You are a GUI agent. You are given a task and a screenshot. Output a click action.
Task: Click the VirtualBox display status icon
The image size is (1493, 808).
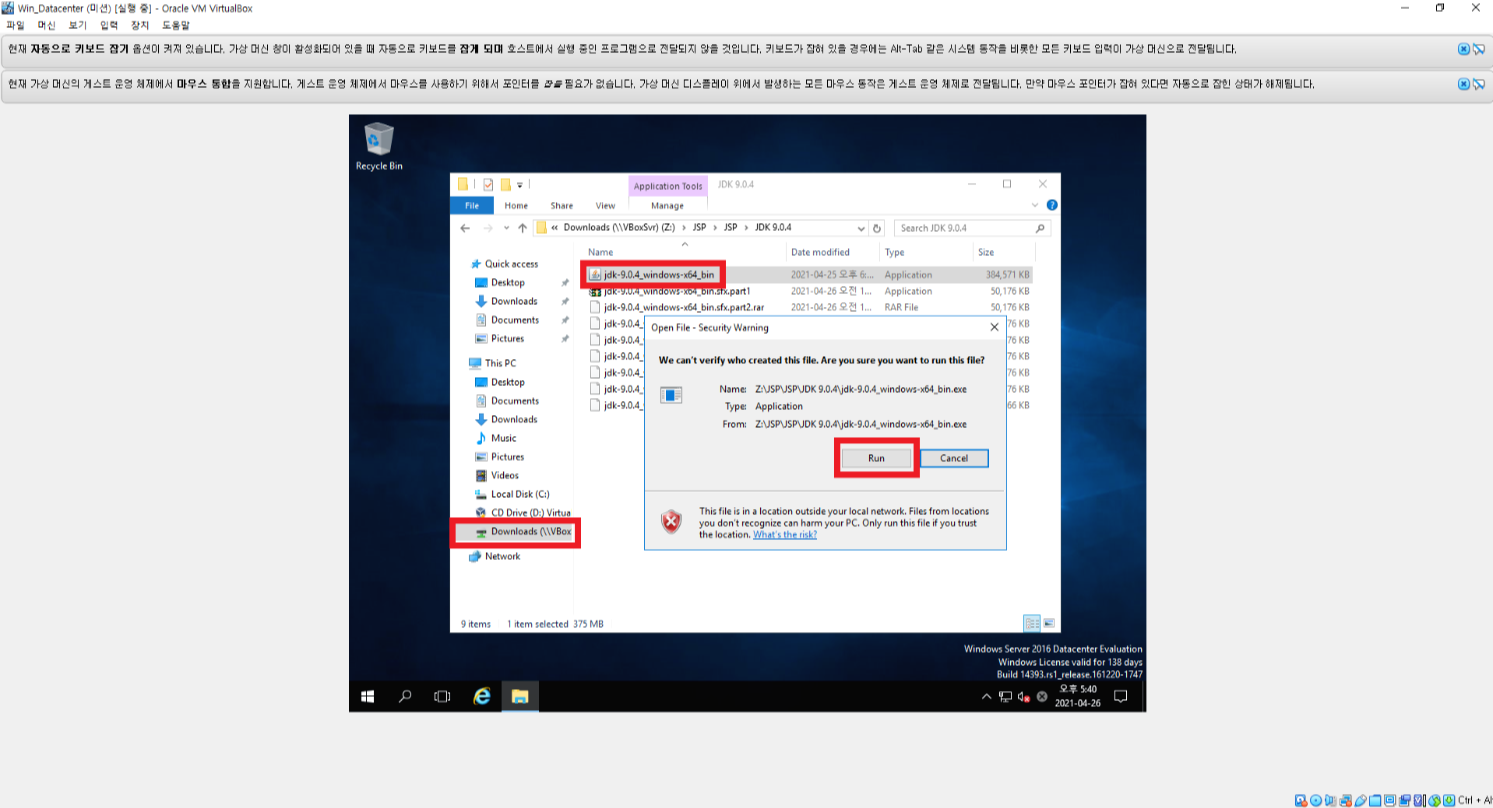(1390, 800)
